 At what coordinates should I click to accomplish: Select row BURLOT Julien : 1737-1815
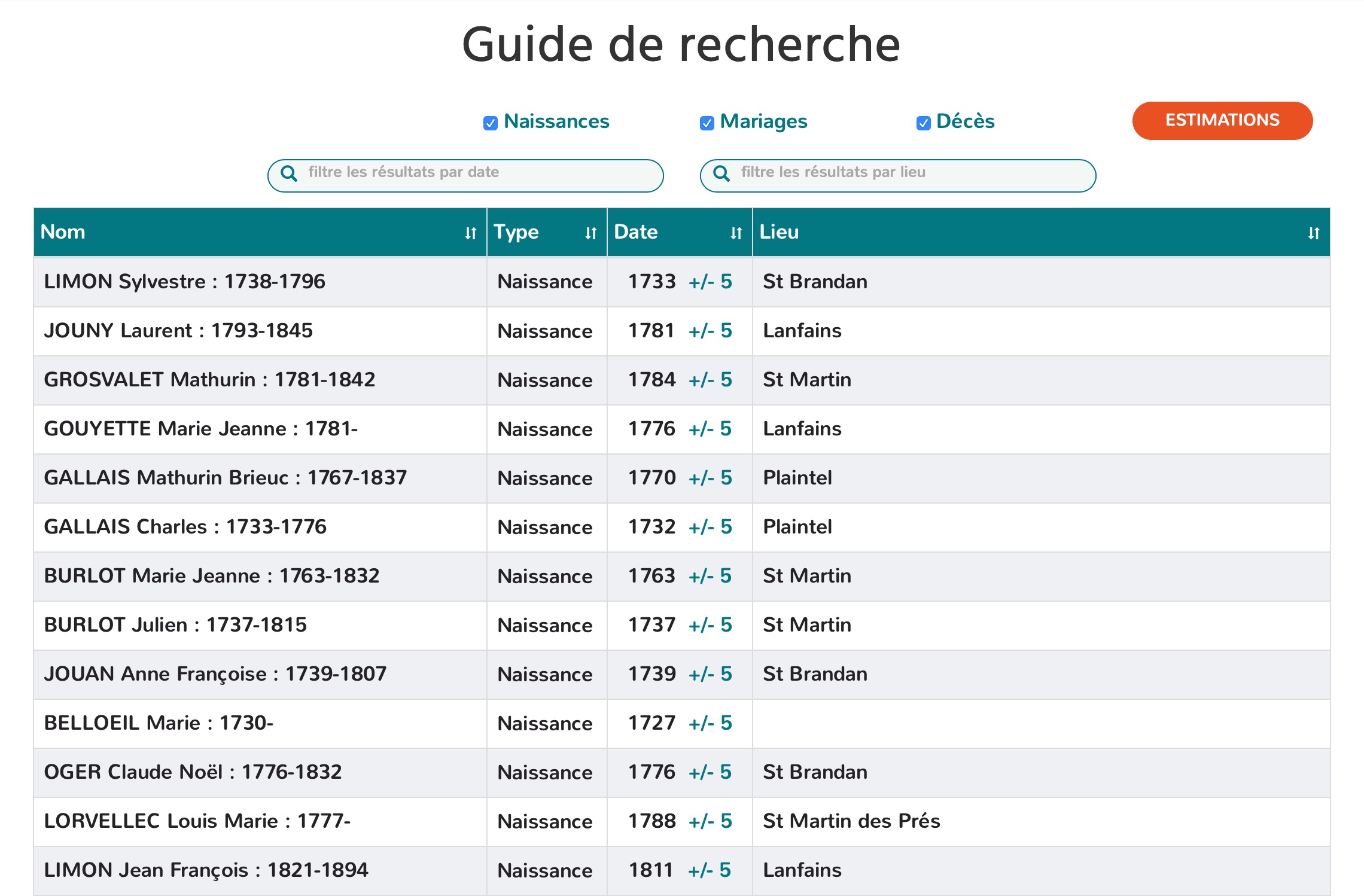pyautogui.click(x=682, y=625)
